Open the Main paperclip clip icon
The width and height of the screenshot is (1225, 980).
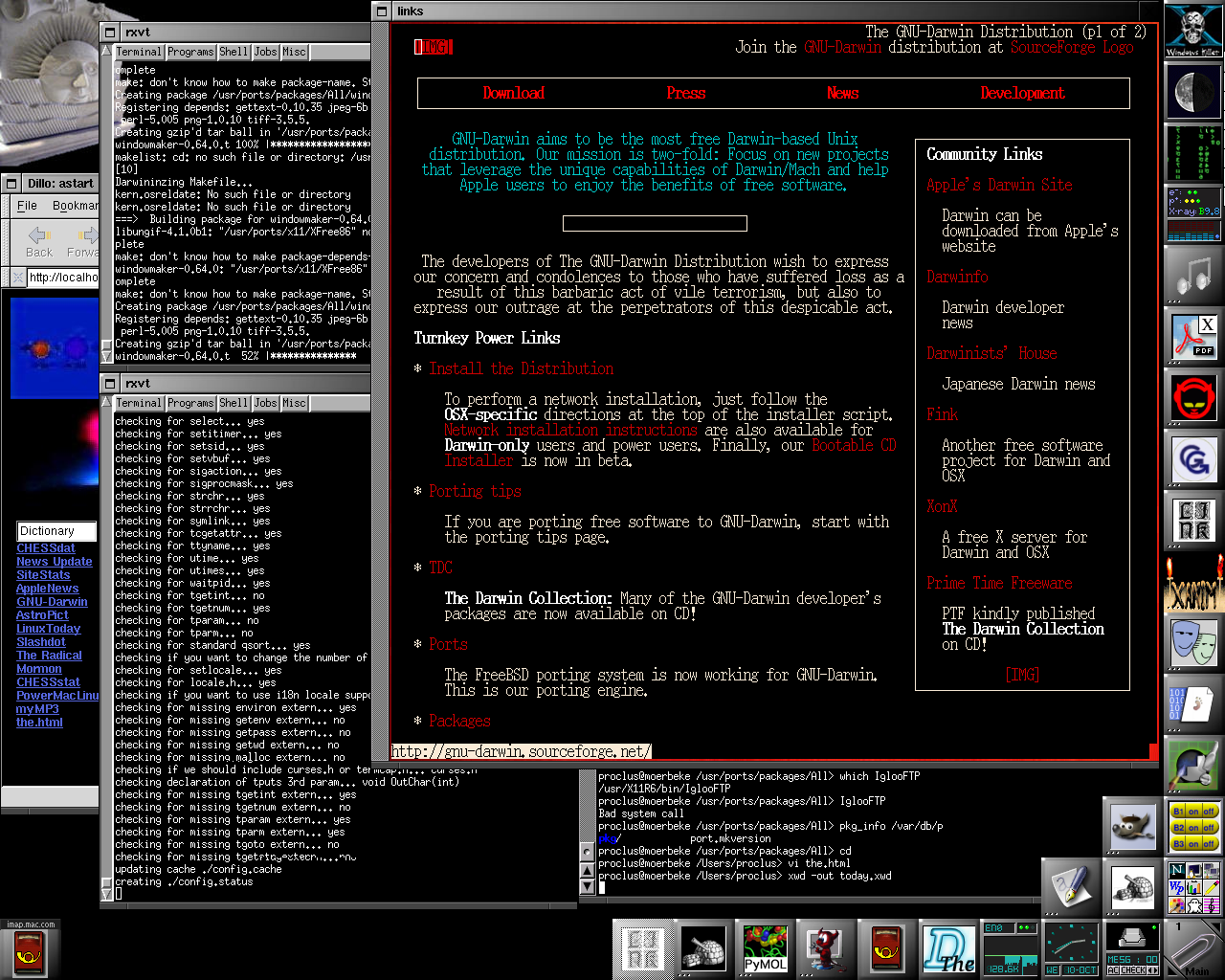click(1193, 948)
